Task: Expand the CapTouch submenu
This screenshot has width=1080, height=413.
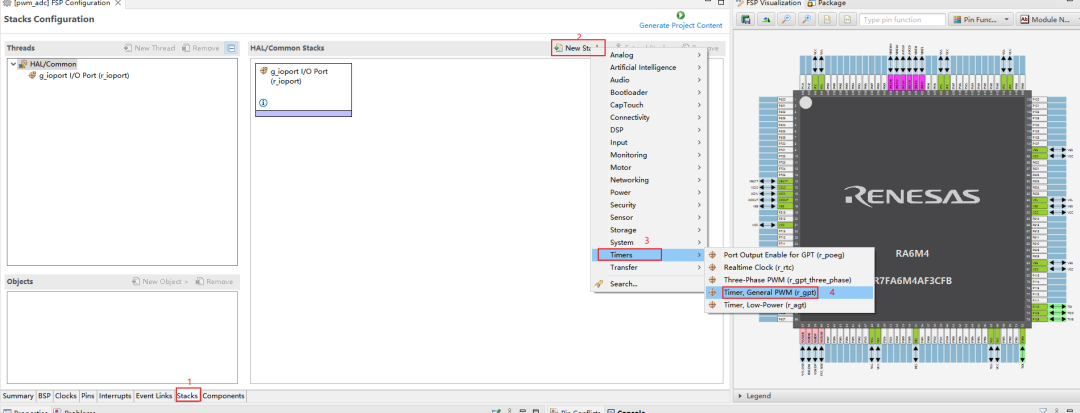Action: click(649, 105)
